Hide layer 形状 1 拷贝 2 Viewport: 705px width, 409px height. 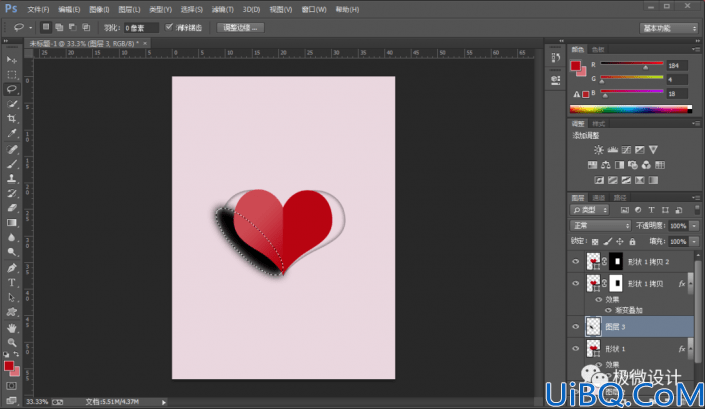click(x=576, y=262)
